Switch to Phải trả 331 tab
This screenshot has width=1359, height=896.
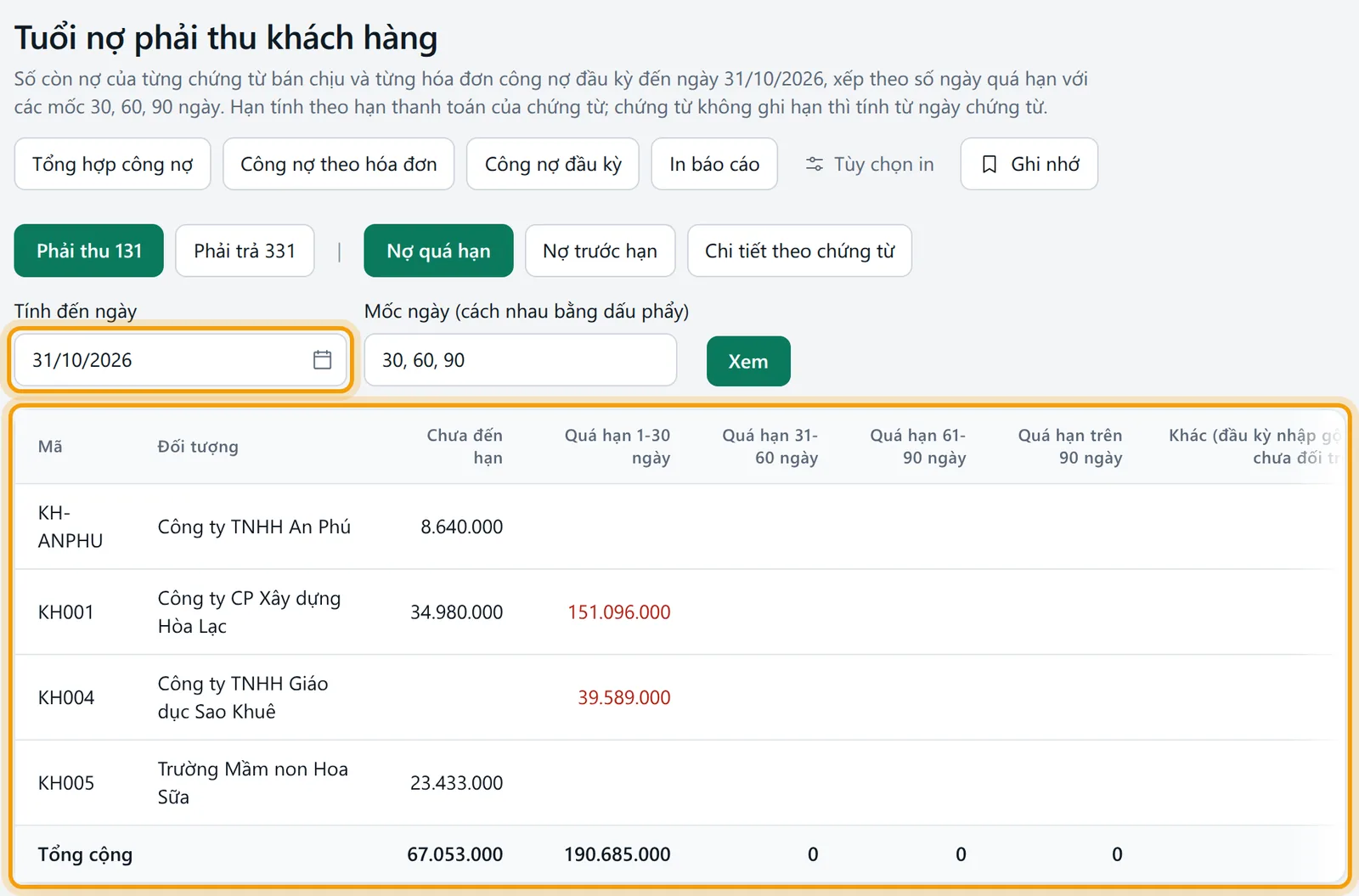(x=245, y=251)
